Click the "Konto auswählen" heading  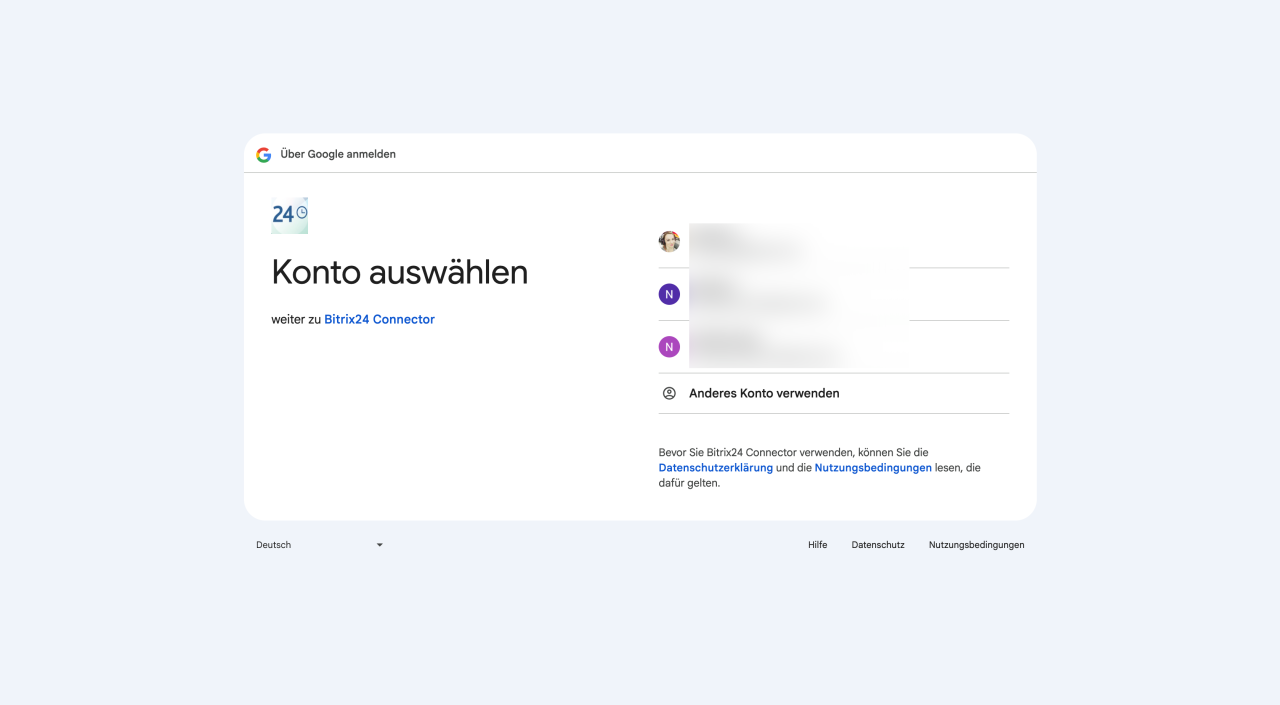(x=400, y=272)
